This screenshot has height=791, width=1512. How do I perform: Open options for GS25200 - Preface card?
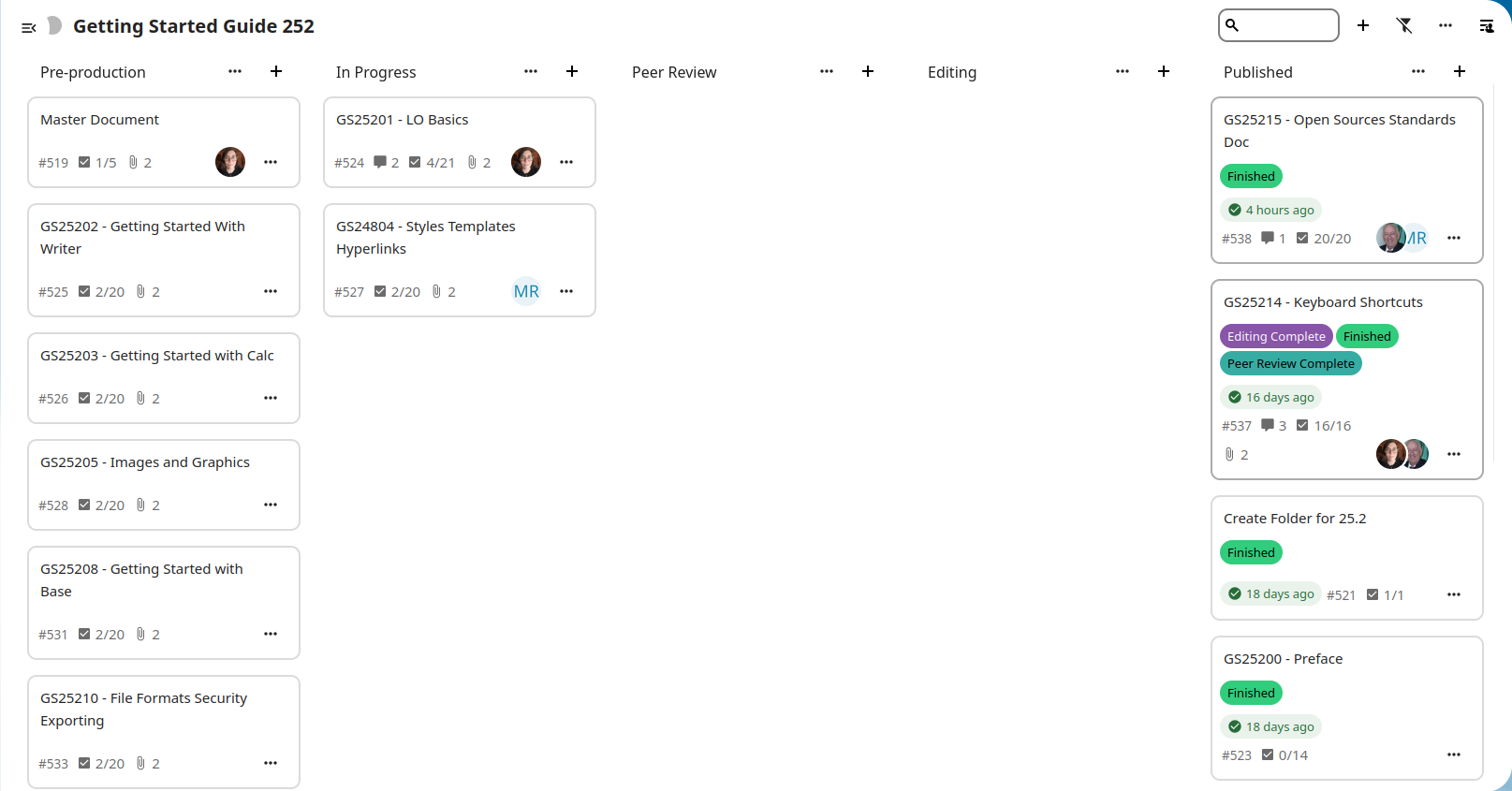(1454, 754)
